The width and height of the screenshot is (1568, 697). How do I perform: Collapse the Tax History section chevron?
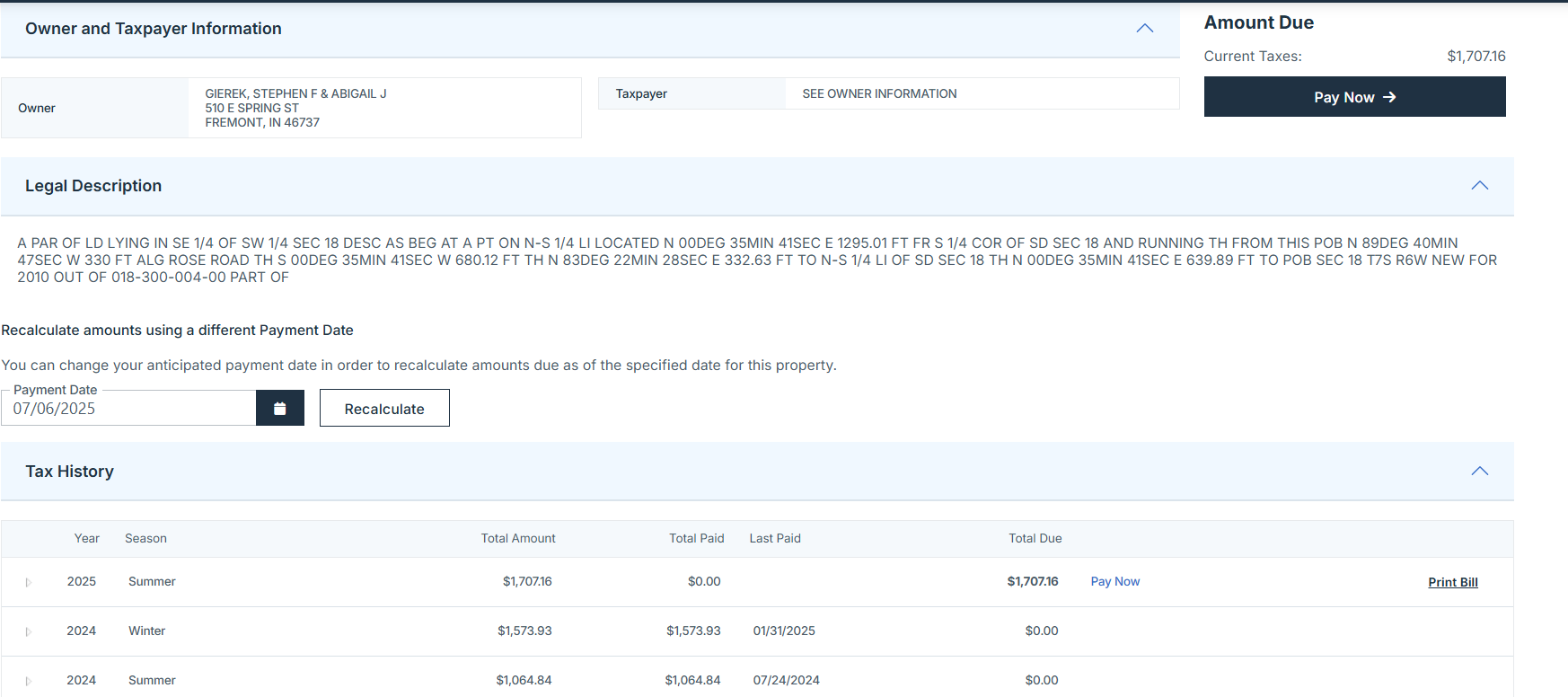click(x=1479, y=472)
